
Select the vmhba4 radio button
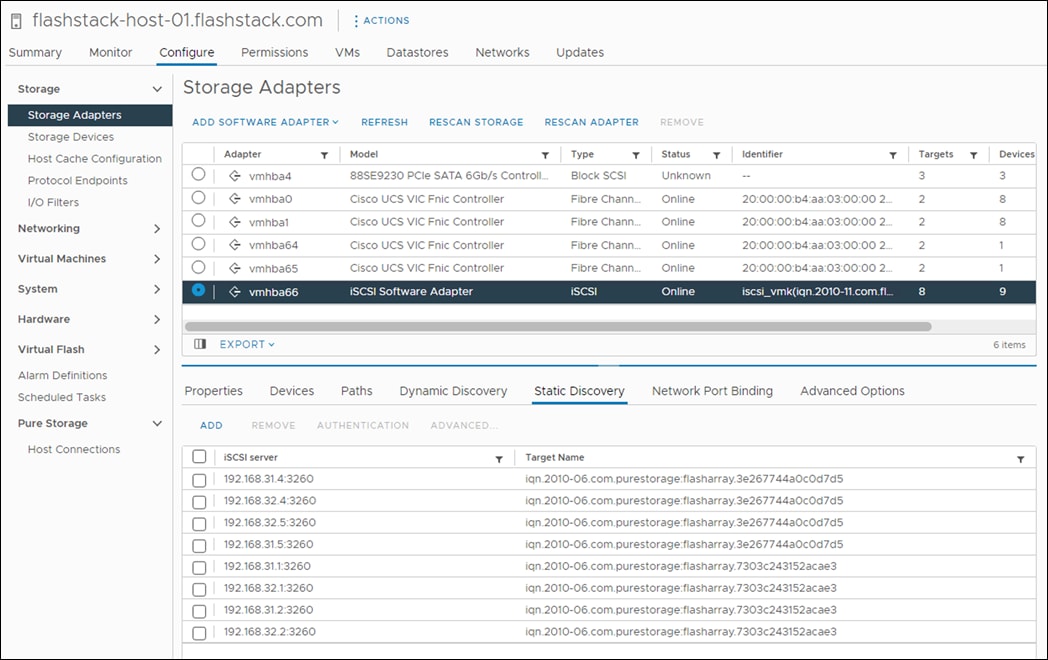(x=197, y=176)
